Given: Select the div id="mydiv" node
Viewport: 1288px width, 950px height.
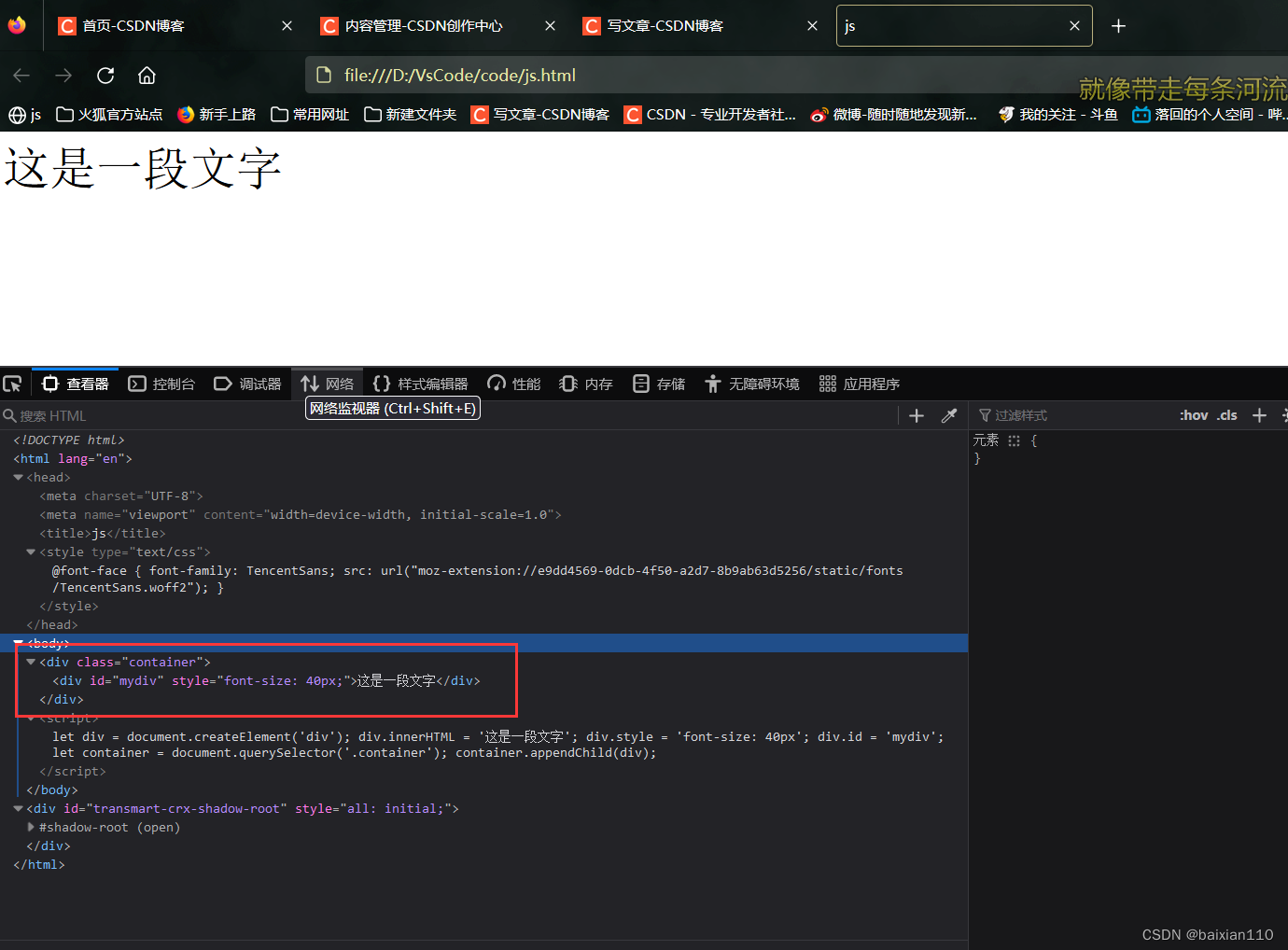Looking at the screenshot, I should click(x=266, y=680).
